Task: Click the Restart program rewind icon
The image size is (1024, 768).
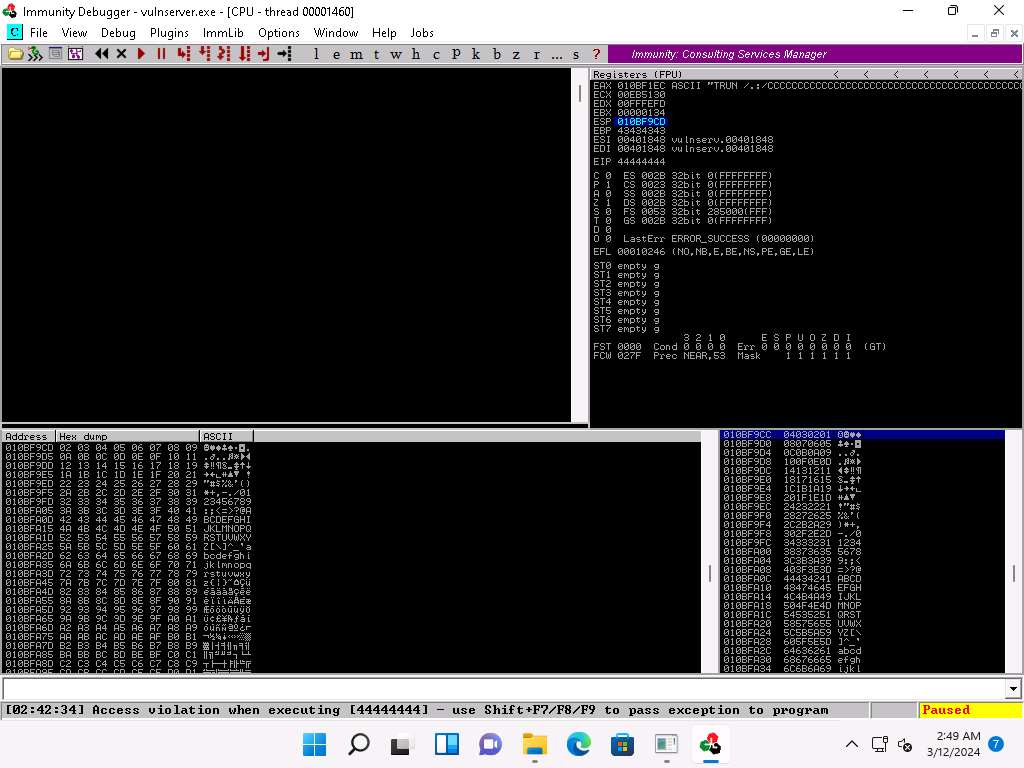Action: 101,54
